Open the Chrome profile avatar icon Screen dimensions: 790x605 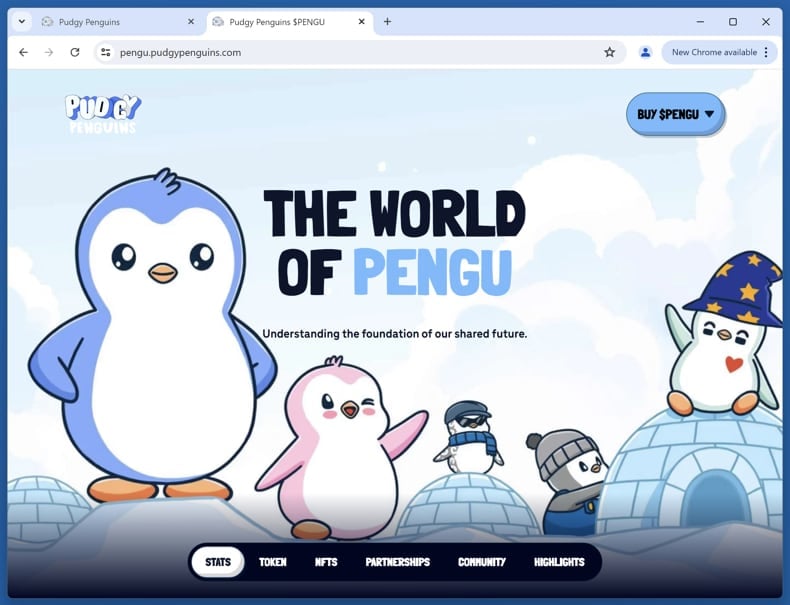[645, 52]
